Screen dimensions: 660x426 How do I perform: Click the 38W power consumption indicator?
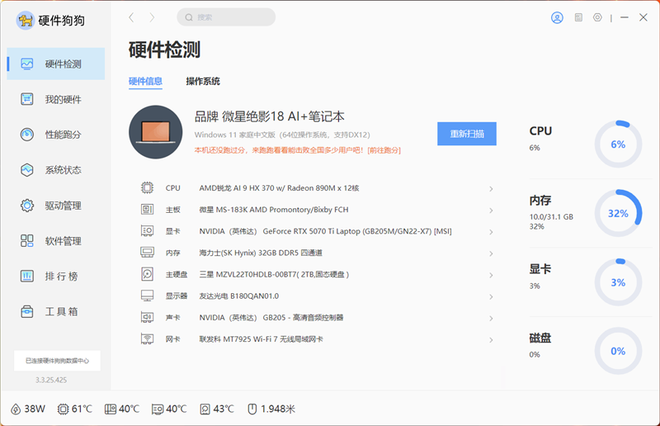(x=28, y=409)
